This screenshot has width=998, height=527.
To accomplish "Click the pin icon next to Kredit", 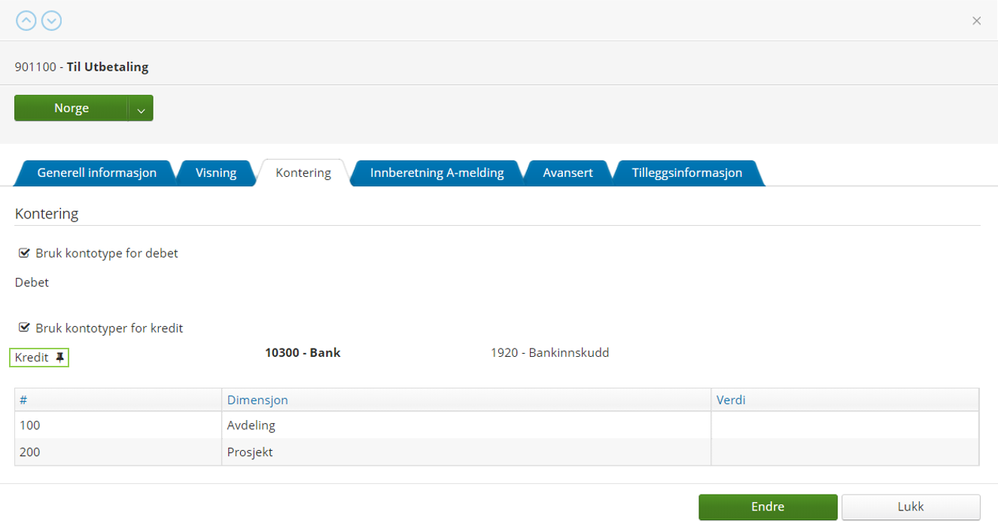I will pos(60,357).
